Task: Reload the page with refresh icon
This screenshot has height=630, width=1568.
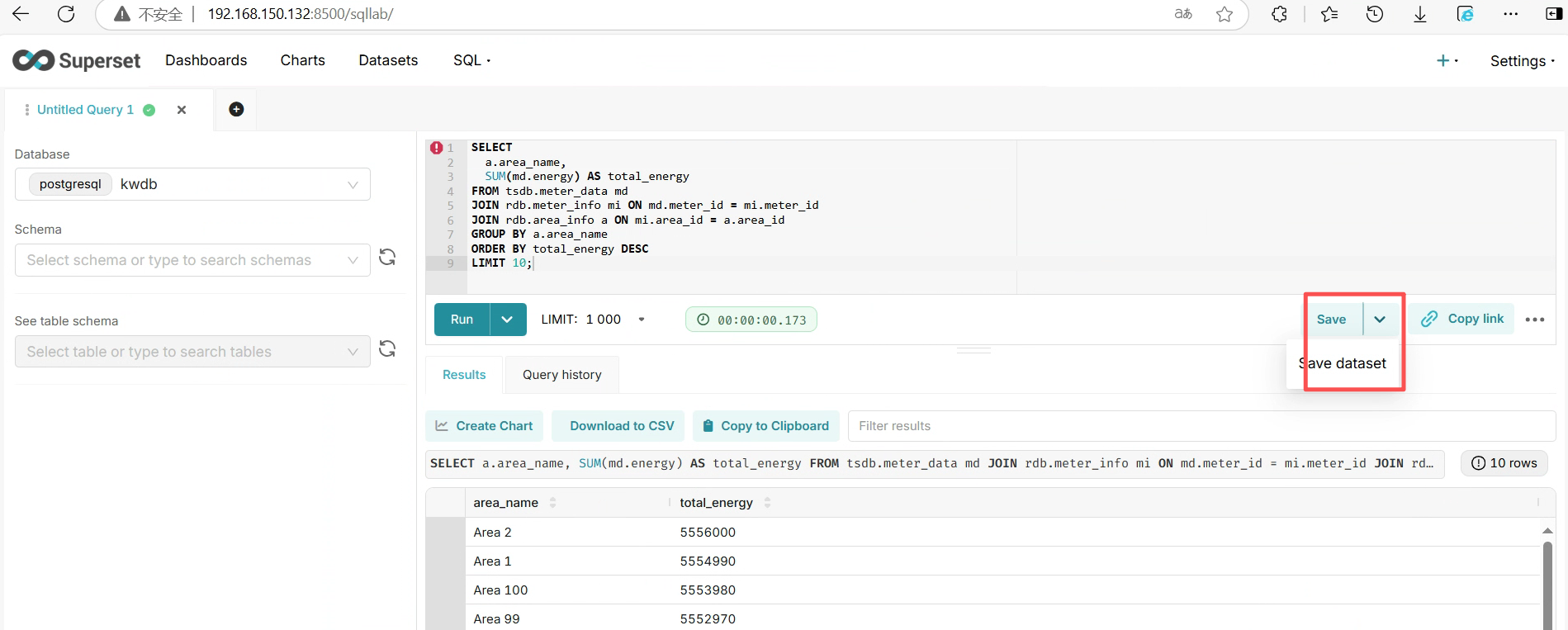Action: [x=66, y=14]
